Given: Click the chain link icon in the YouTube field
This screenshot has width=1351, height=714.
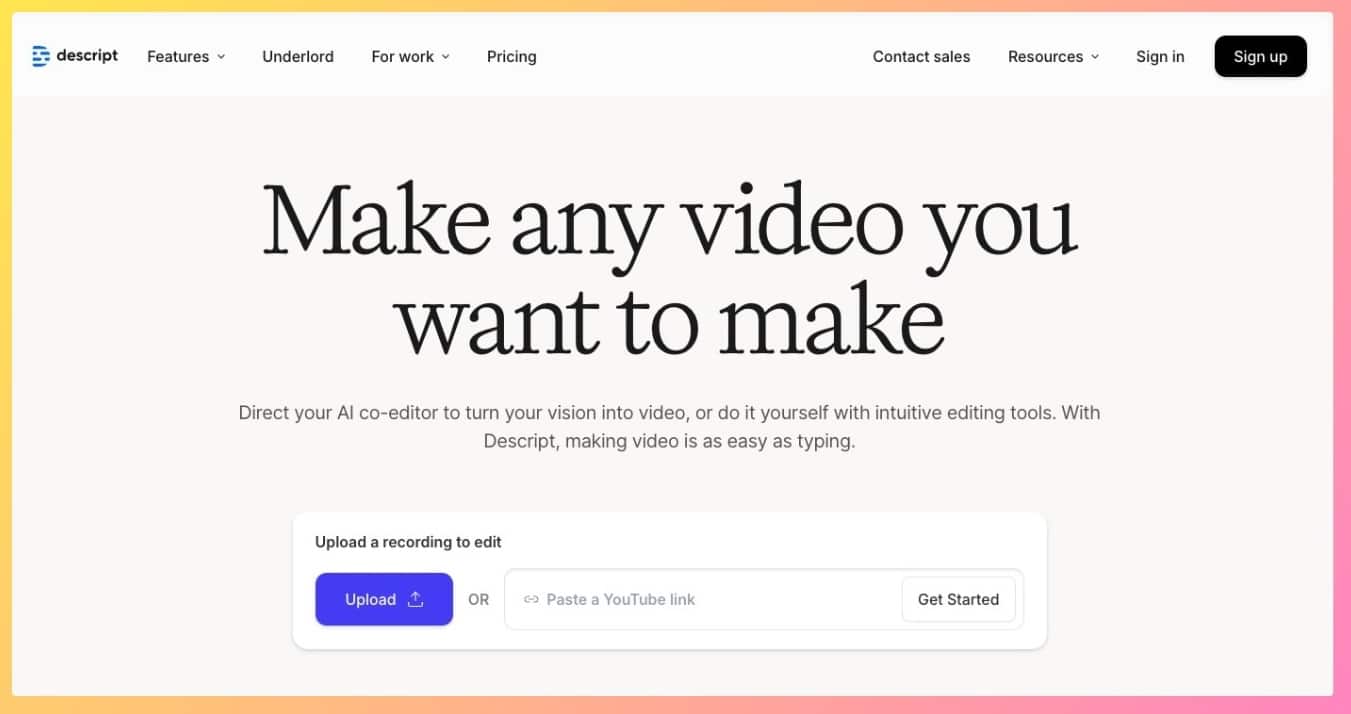Looking at the screenshot, I should (531, 600).
